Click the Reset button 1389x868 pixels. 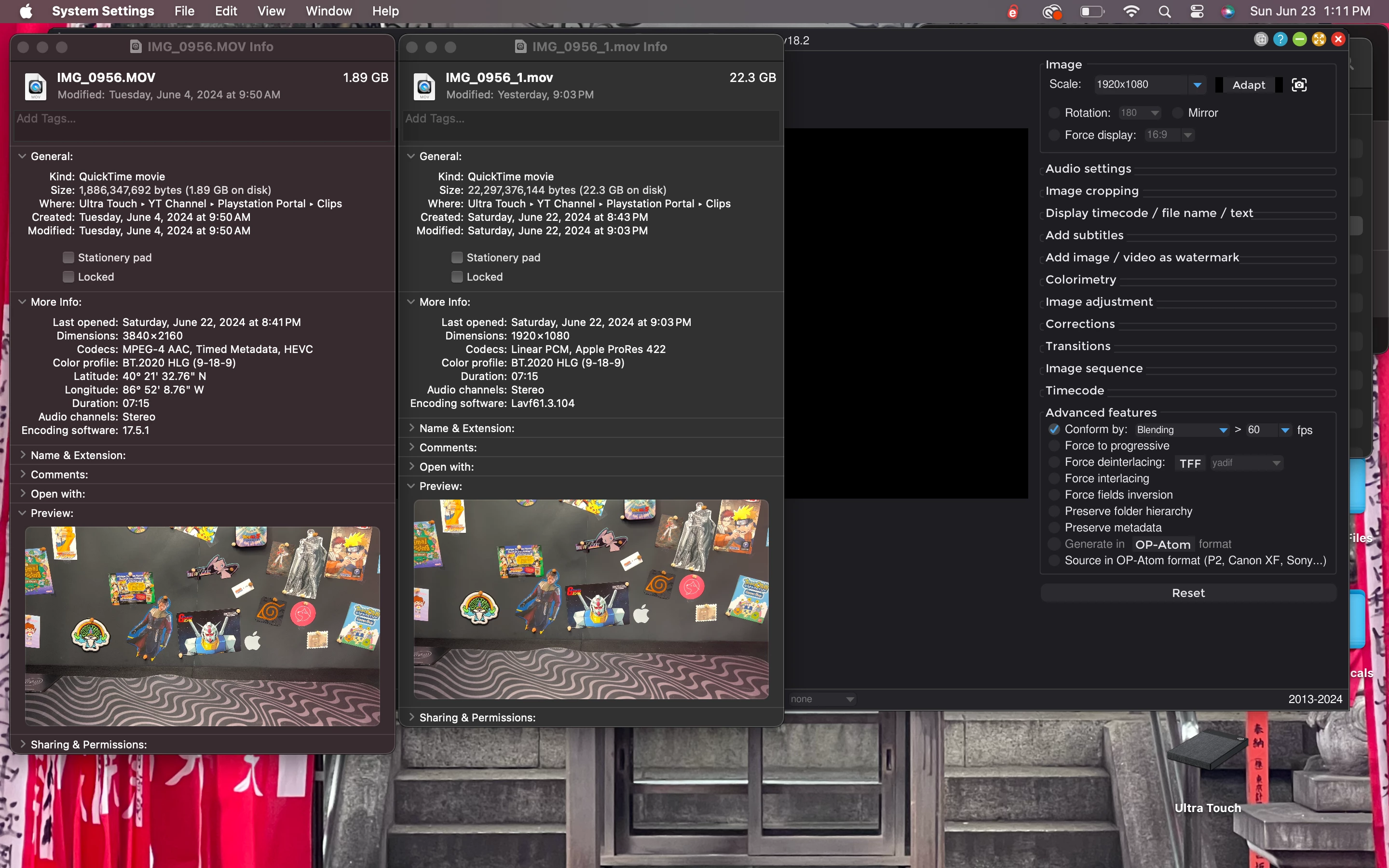pyautogui.click(x=1187, y=593)
